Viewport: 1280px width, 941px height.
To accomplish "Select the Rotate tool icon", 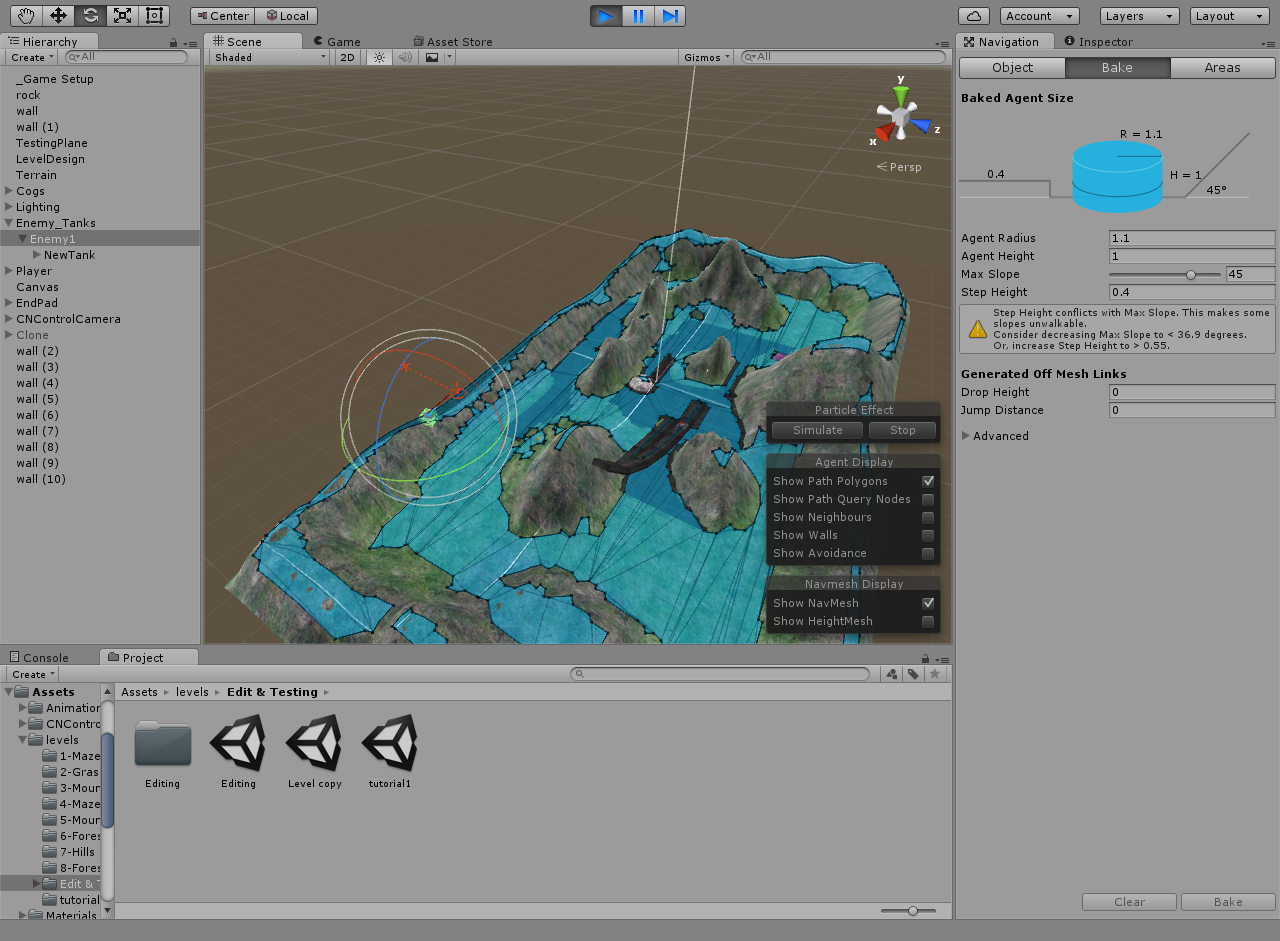I will pyautogui.click(x=90, y=16).
